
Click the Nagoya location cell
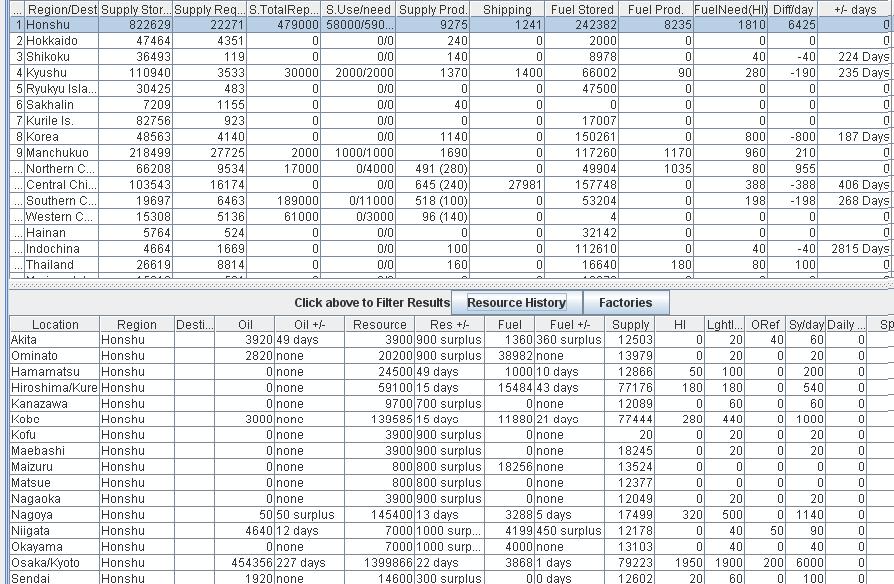55,514
